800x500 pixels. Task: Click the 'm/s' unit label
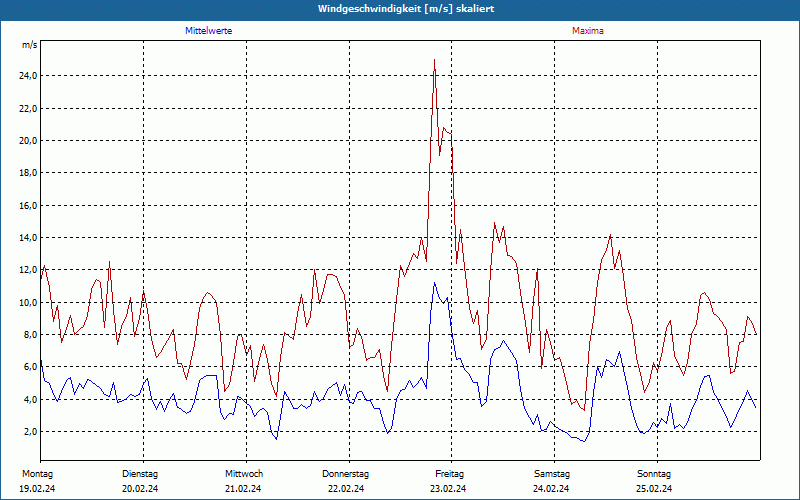point(29,45)
